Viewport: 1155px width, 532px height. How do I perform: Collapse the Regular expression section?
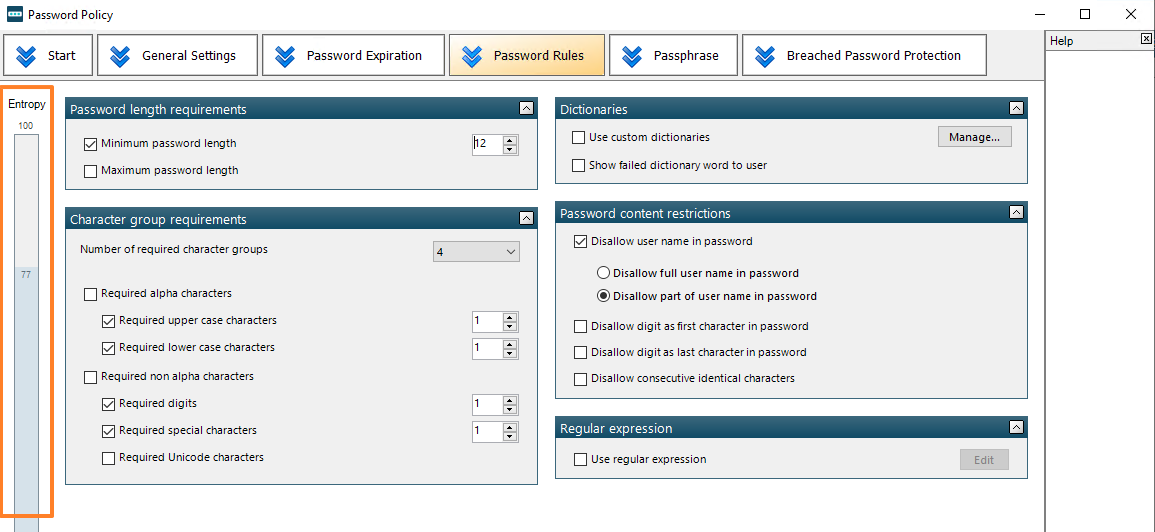coord(1016,428)
